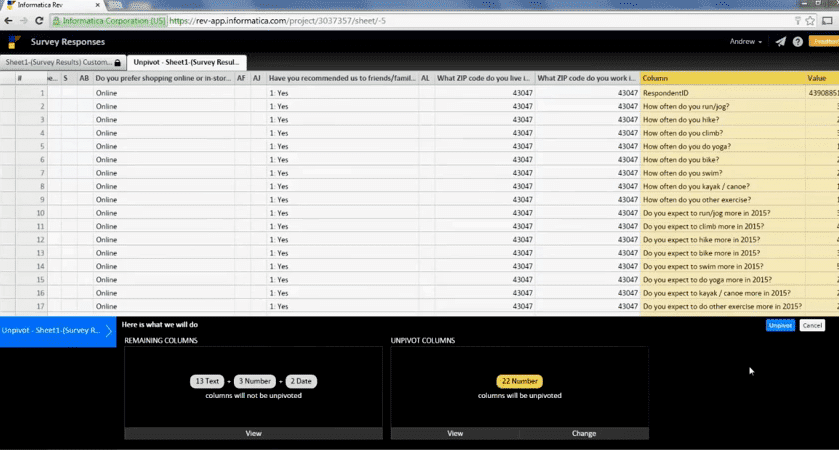This screenshot has height=450, width=839.
Task: Select the Unpivot - Sheet1 tab
Action: pos(186,62)
